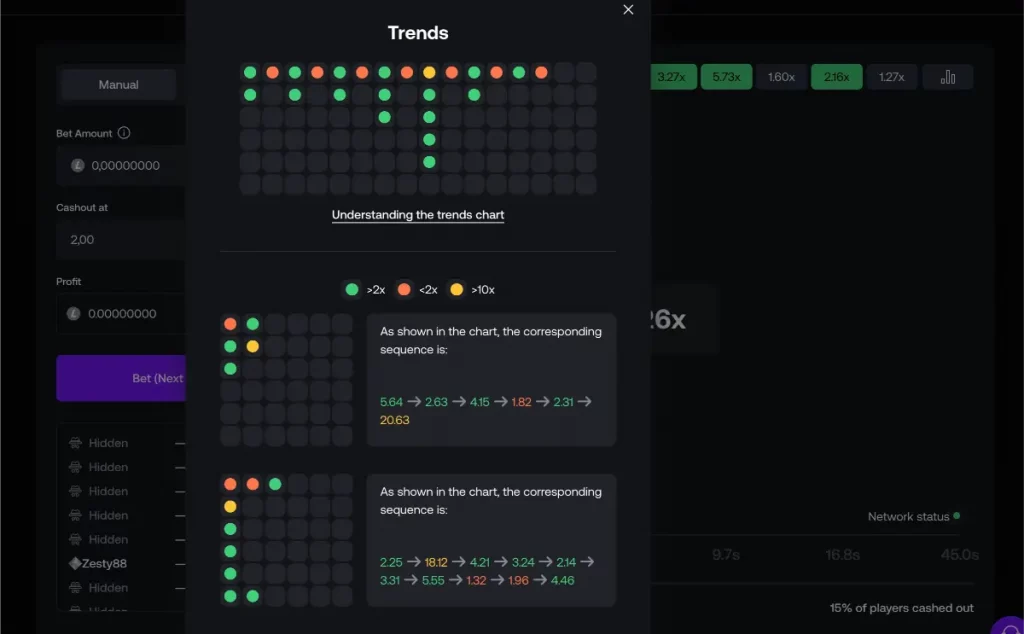
Task: Click the red 1.32 sequence value
Action: coord(476,580)
